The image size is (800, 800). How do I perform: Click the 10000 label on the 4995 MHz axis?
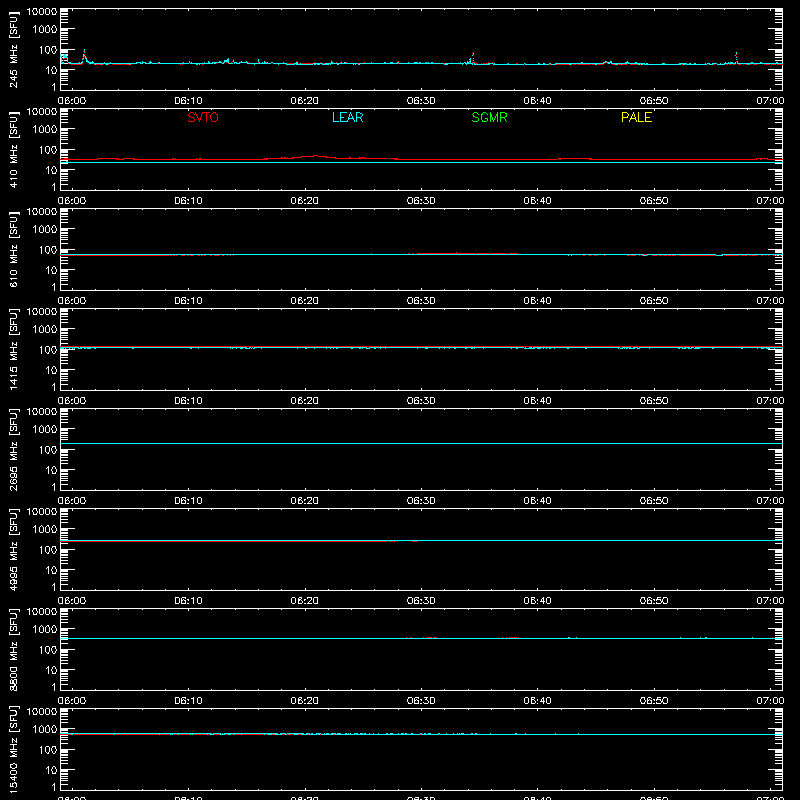pos(42,512)
